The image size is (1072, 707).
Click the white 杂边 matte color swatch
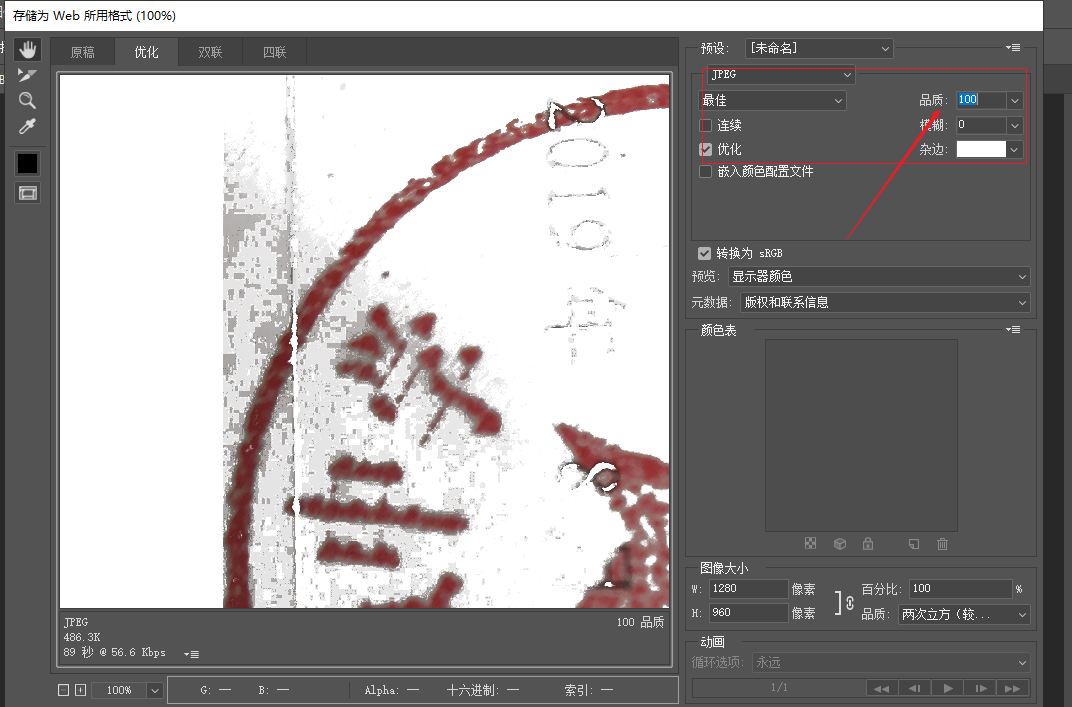(981, 149)
